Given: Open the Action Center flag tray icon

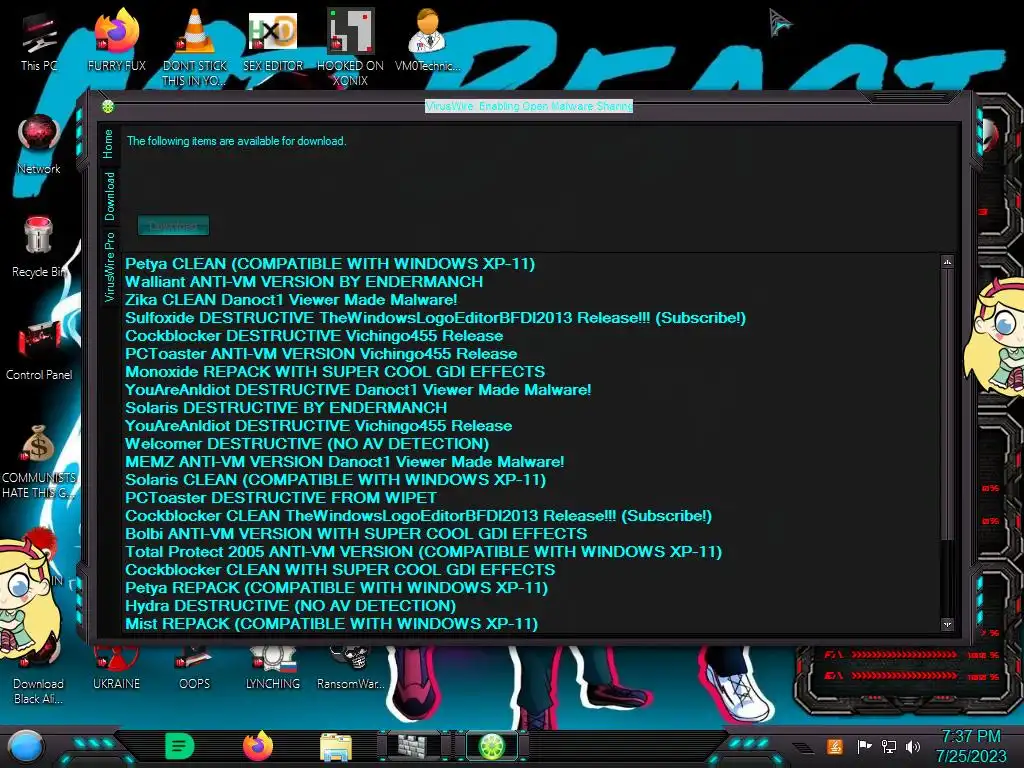Looking at the screenshot, I should coord(864,746).
